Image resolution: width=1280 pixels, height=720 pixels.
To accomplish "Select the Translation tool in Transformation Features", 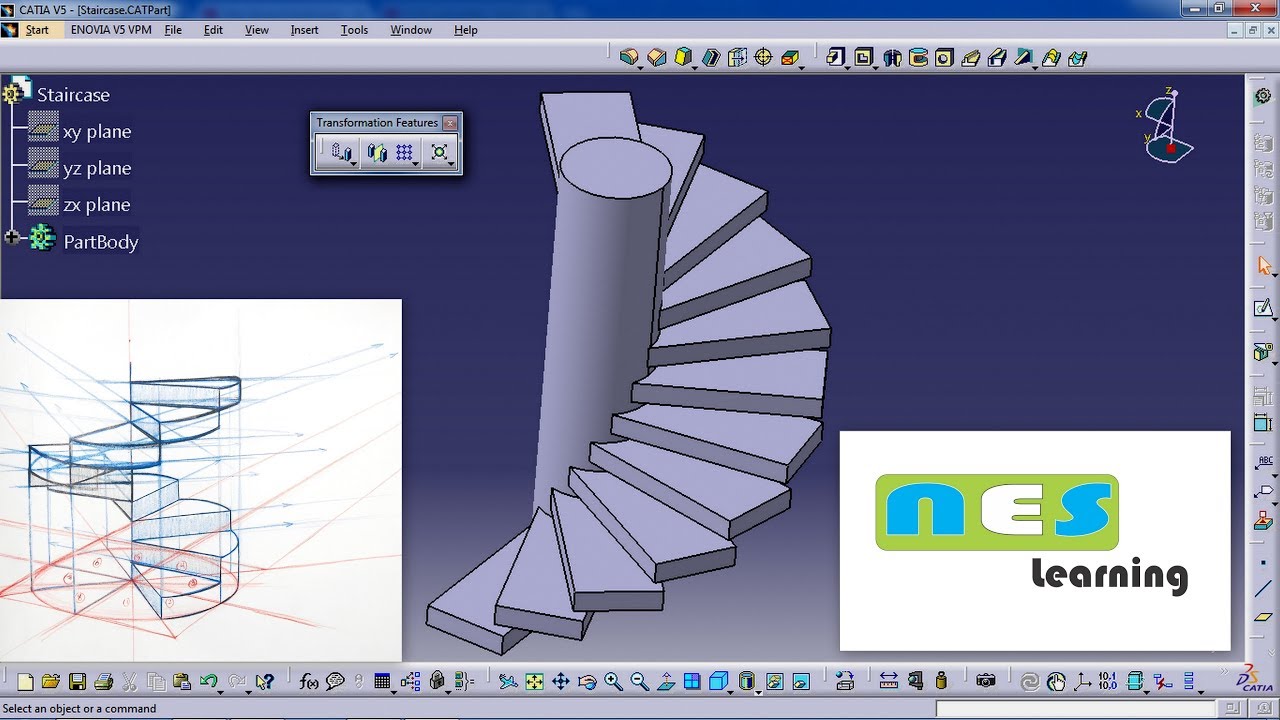I will 341,153.
